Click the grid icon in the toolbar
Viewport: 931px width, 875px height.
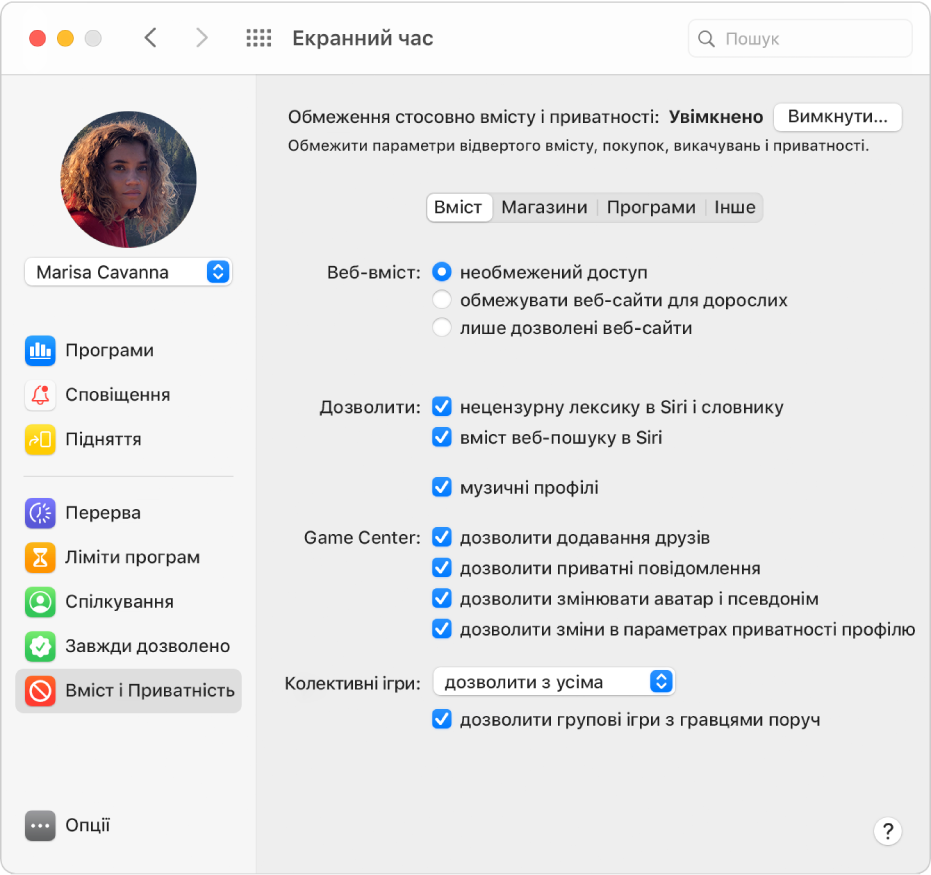257,37
